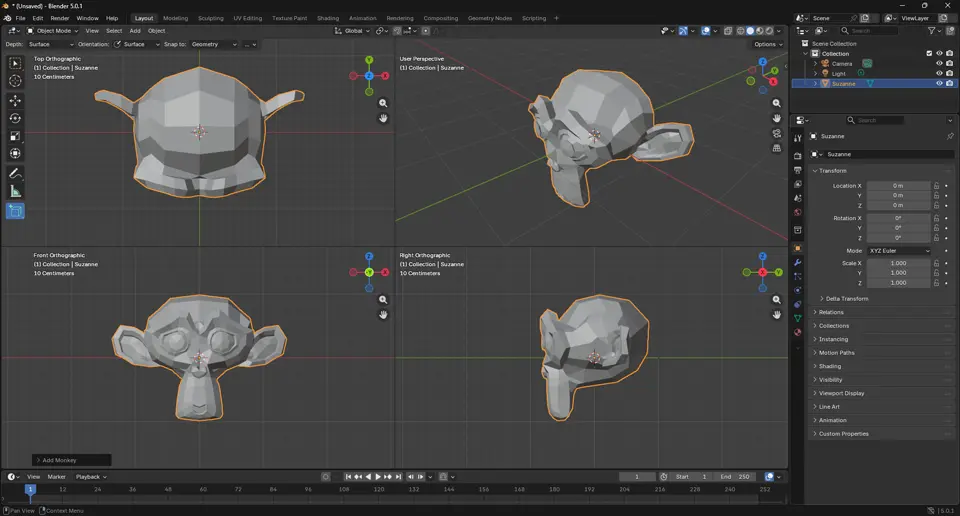
Task: Click the Location X value field
Action: point(898,186)
